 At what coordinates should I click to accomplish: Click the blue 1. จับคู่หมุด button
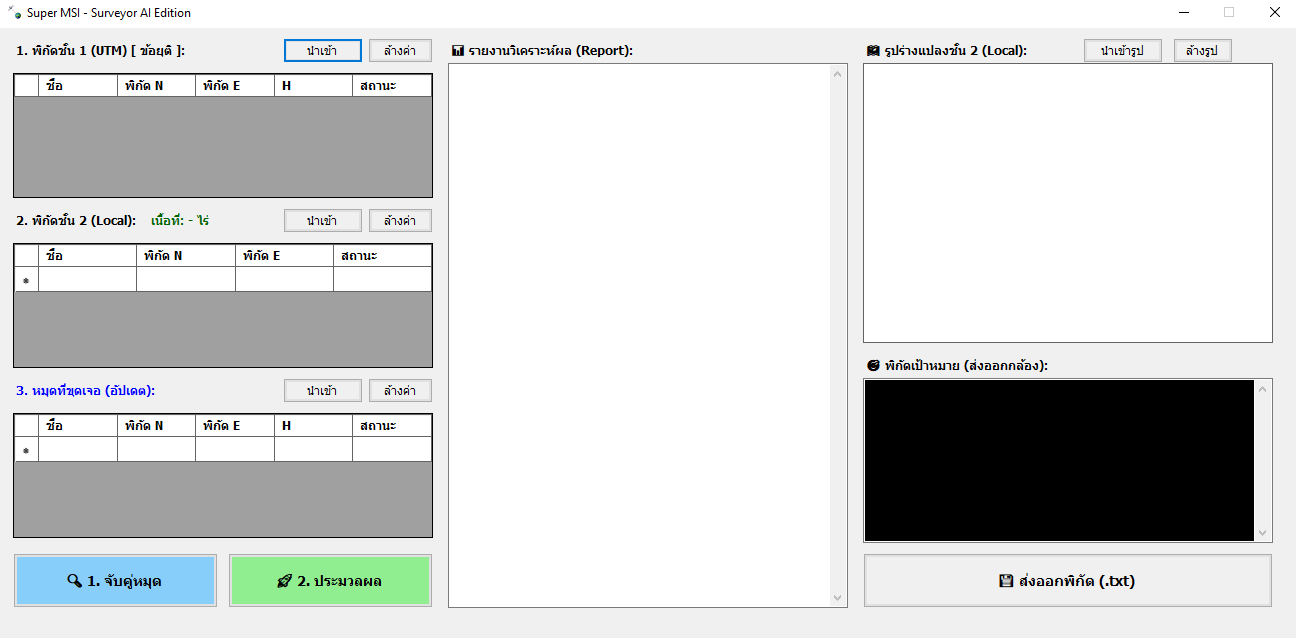[x=115, y=581]
